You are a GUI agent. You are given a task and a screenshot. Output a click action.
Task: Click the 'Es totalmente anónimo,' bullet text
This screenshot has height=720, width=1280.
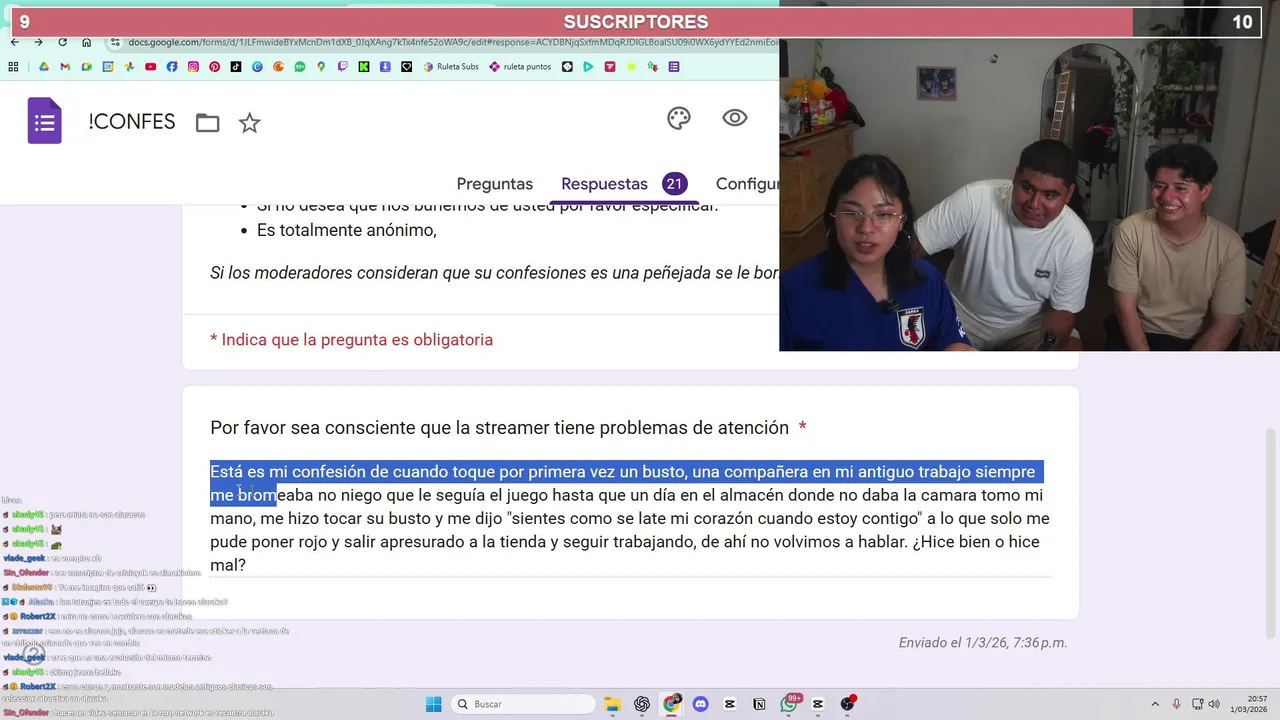[x=346, y=230]
